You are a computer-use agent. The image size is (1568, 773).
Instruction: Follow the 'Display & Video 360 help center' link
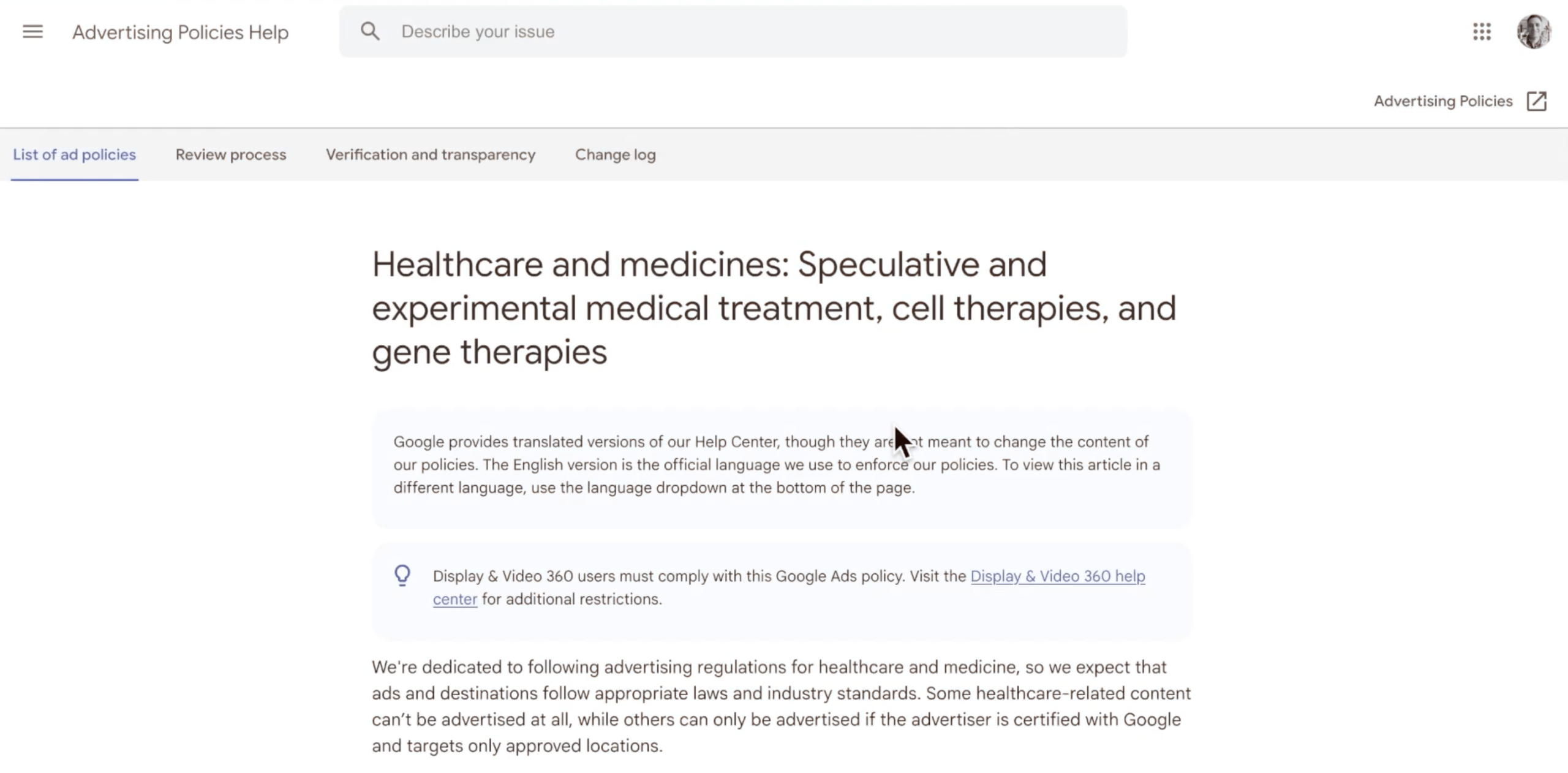coord(1057,576)
